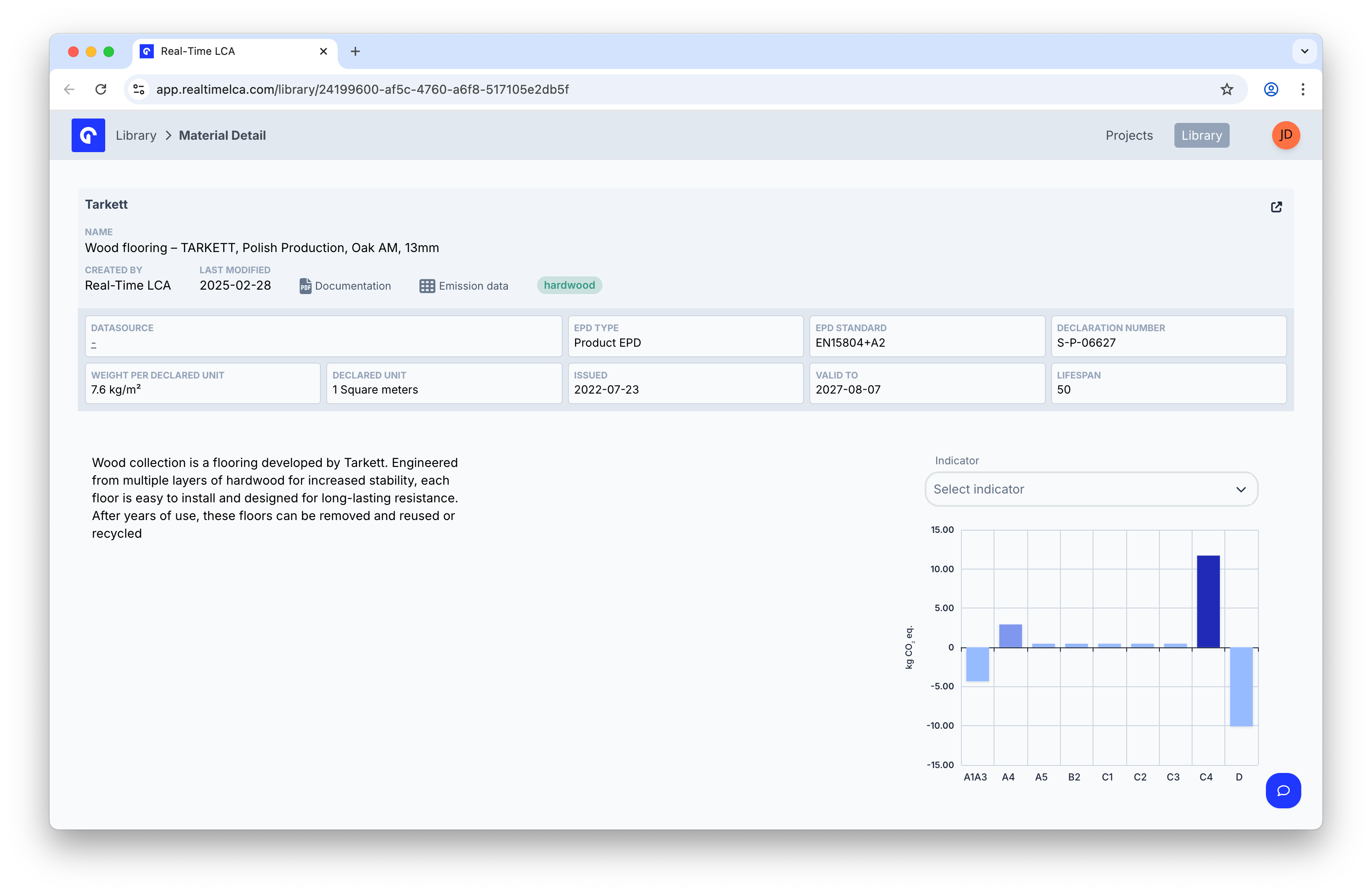Click the Documentation PDF icon
Viewport: 1372px width, 895px height.
305,286
